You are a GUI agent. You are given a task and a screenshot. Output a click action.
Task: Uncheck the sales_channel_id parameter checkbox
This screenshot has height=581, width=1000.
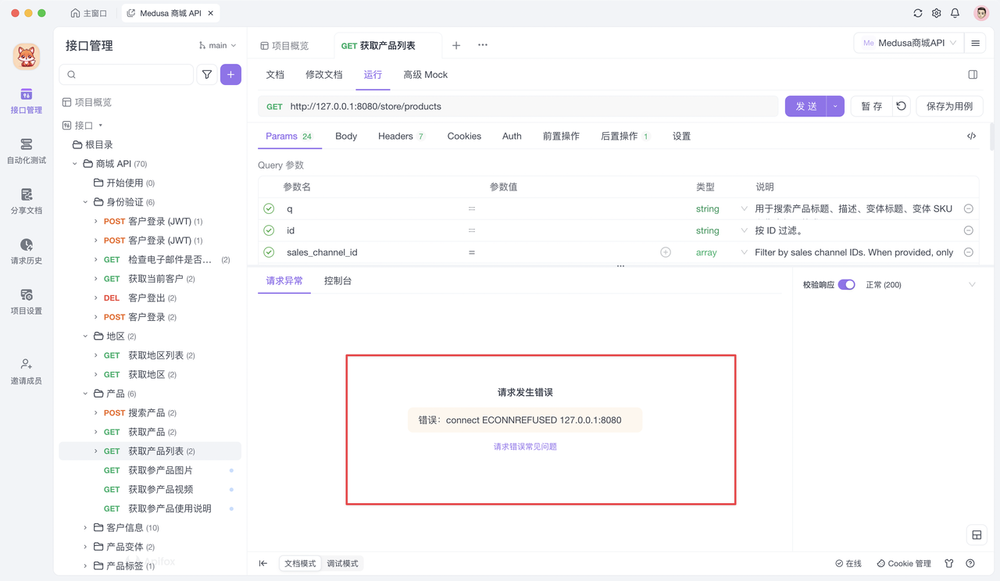point(268,253)
